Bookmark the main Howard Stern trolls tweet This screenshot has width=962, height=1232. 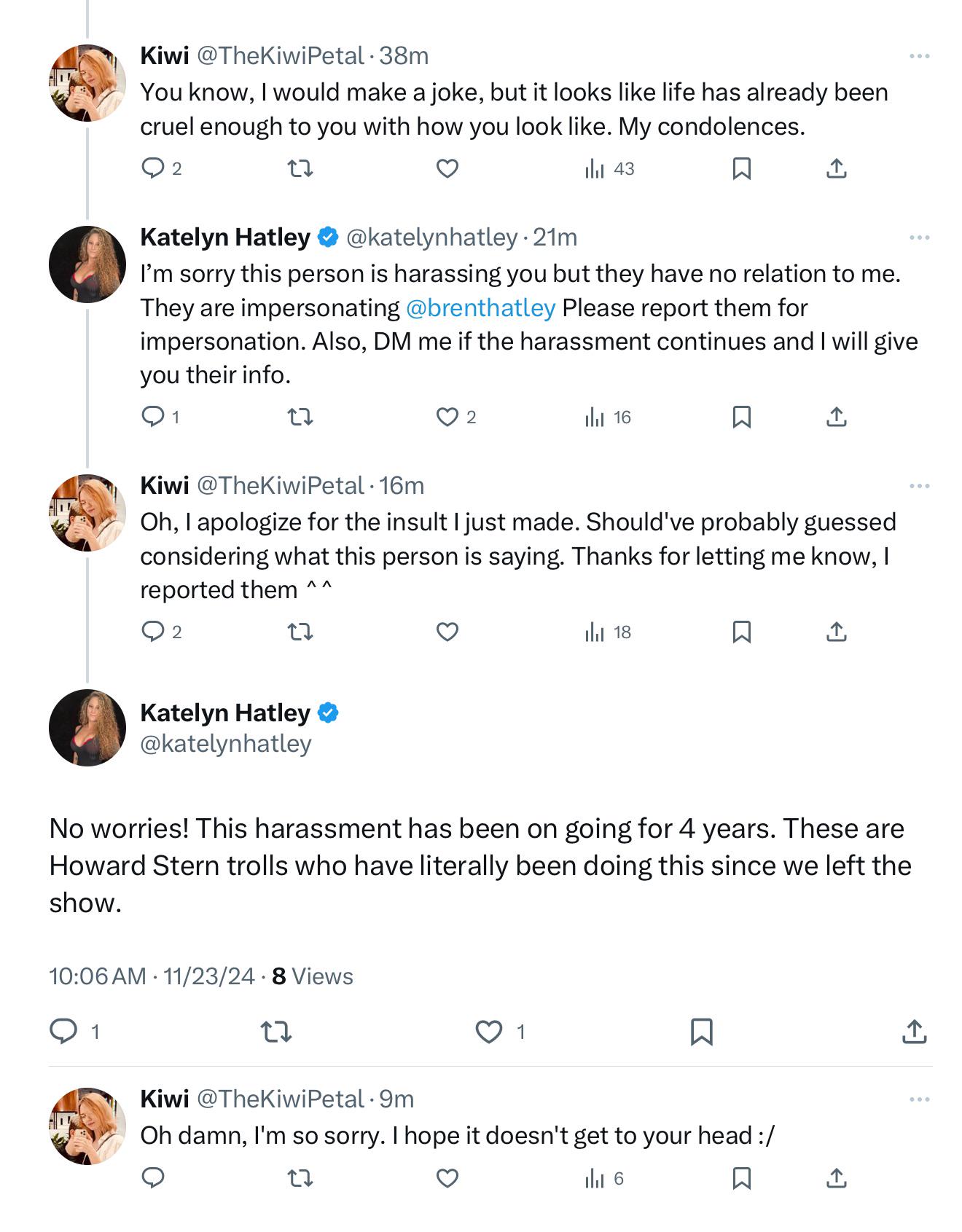(x=701, y=1032)
